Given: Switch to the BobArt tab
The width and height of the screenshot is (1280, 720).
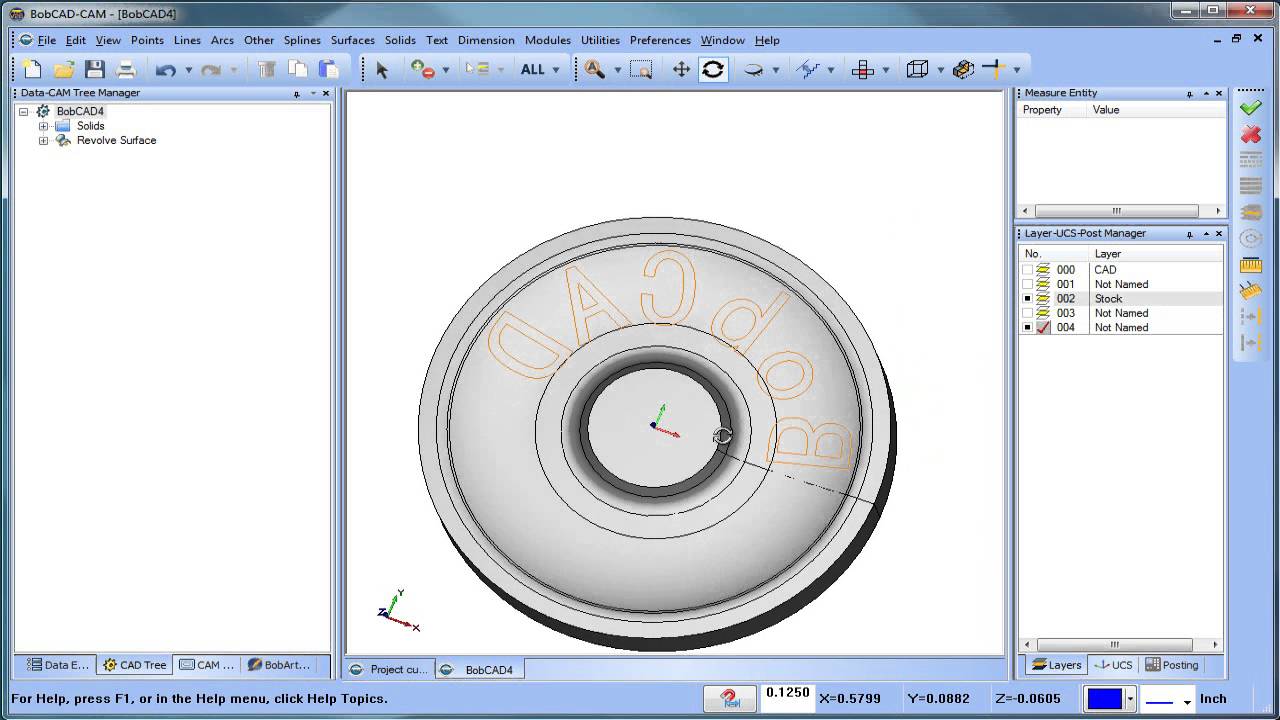Looking at the screenshot, I should click(x=279, y=665).
